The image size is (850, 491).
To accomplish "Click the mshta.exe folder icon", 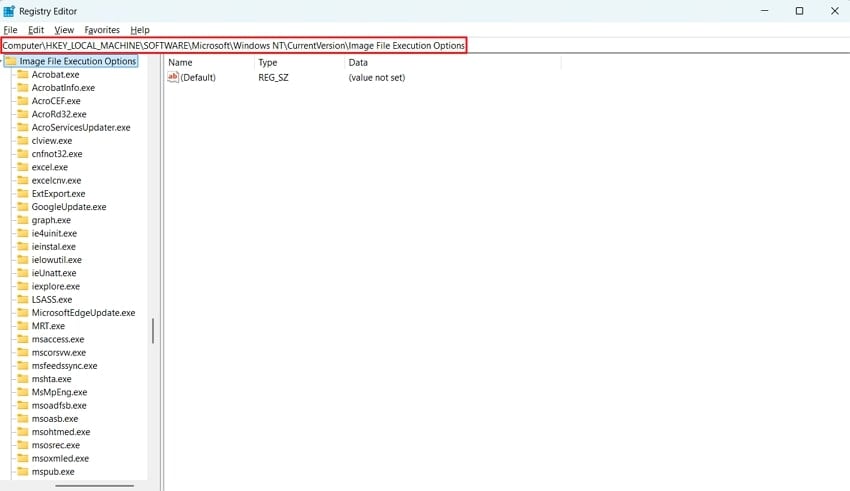I will pos(23,379).
